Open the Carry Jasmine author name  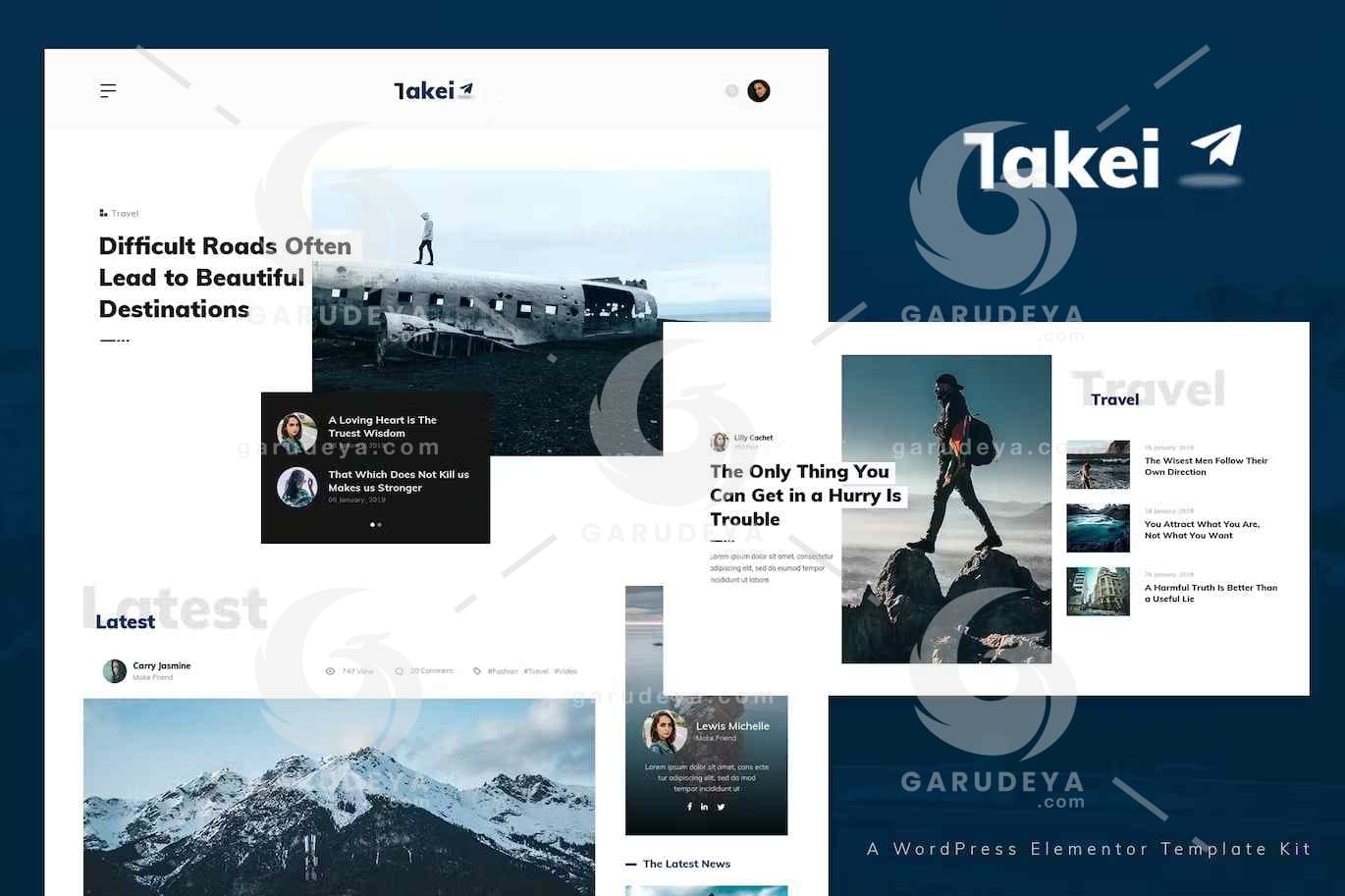(162, 665)
